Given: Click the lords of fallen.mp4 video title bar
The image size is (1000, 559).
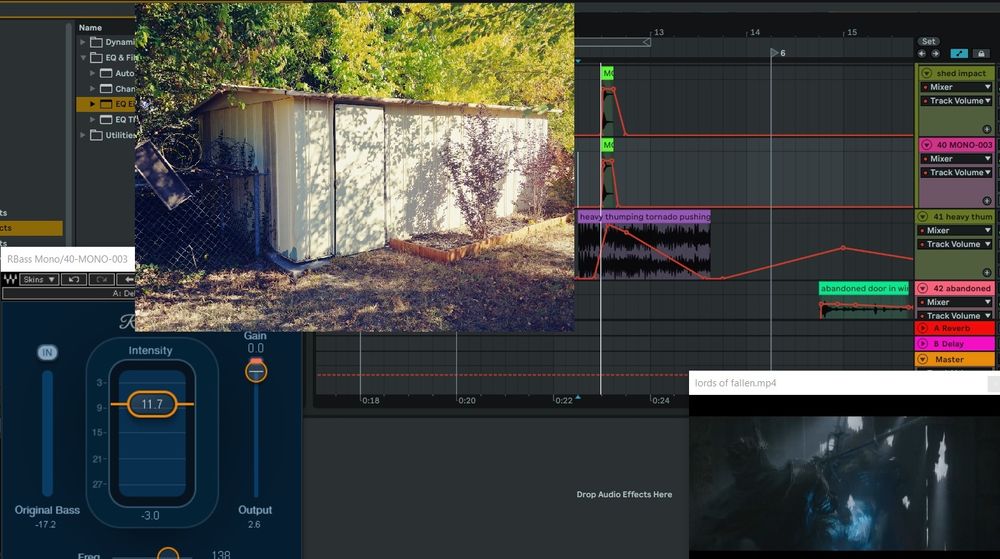Looking at the screenshot, I should click(844, 383).
